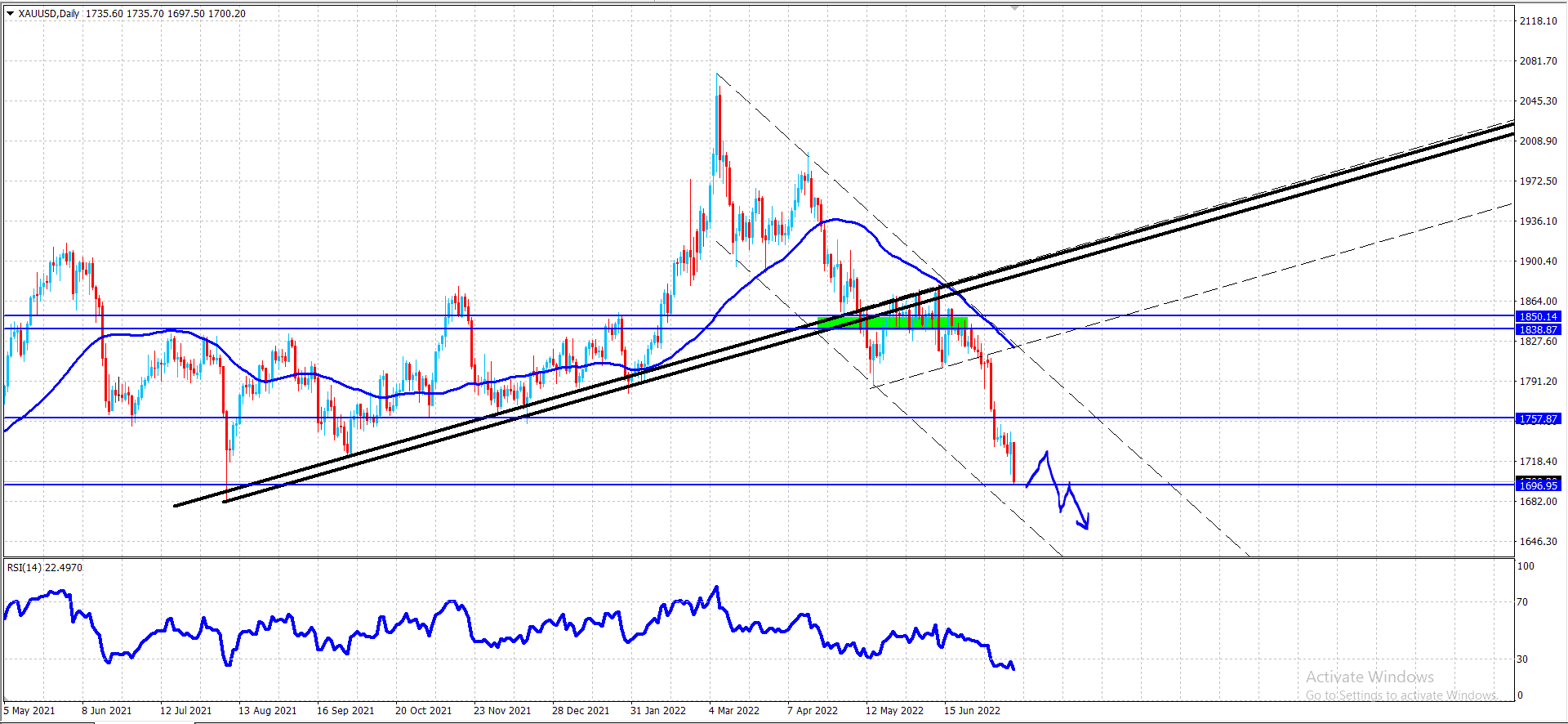Select the 1850.14 horizontal line price label
The width and height of the screenshot is (1568, 724).
pos(1539,316)
